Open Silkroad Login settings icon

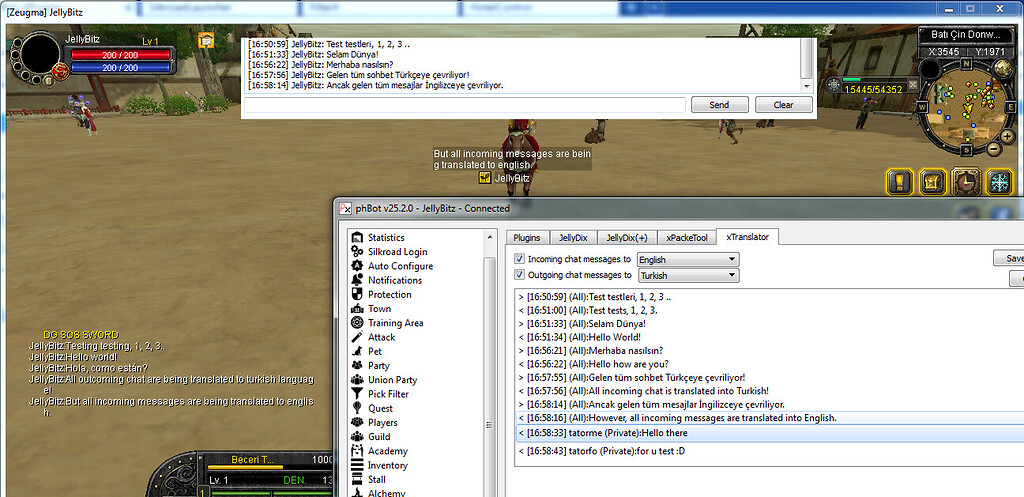coord(357,252)
